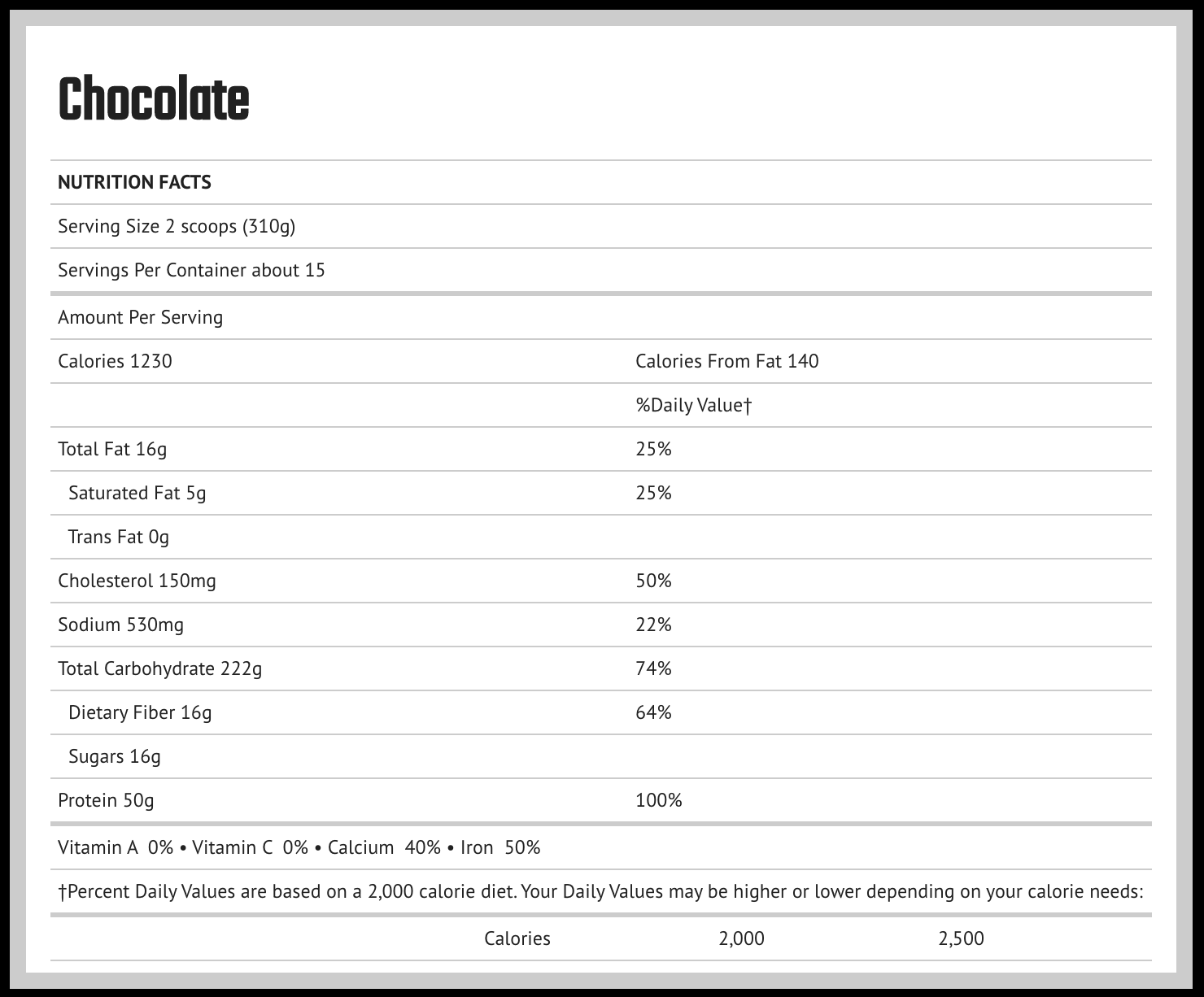Click the Calories 1230 cell
The width and height of the screenshot is (1204, 997).
tap(115, 361)
